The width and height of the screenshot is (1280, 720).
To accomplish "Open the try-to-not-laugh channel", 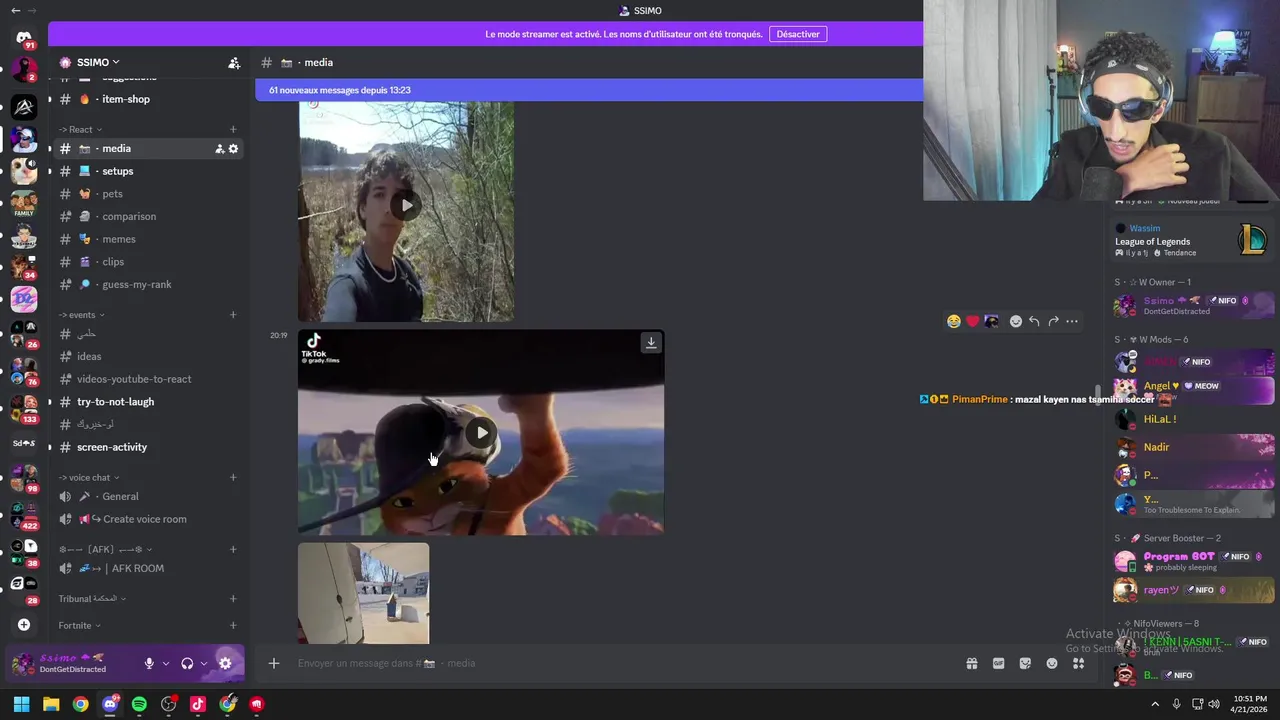I will click(148, 402).
